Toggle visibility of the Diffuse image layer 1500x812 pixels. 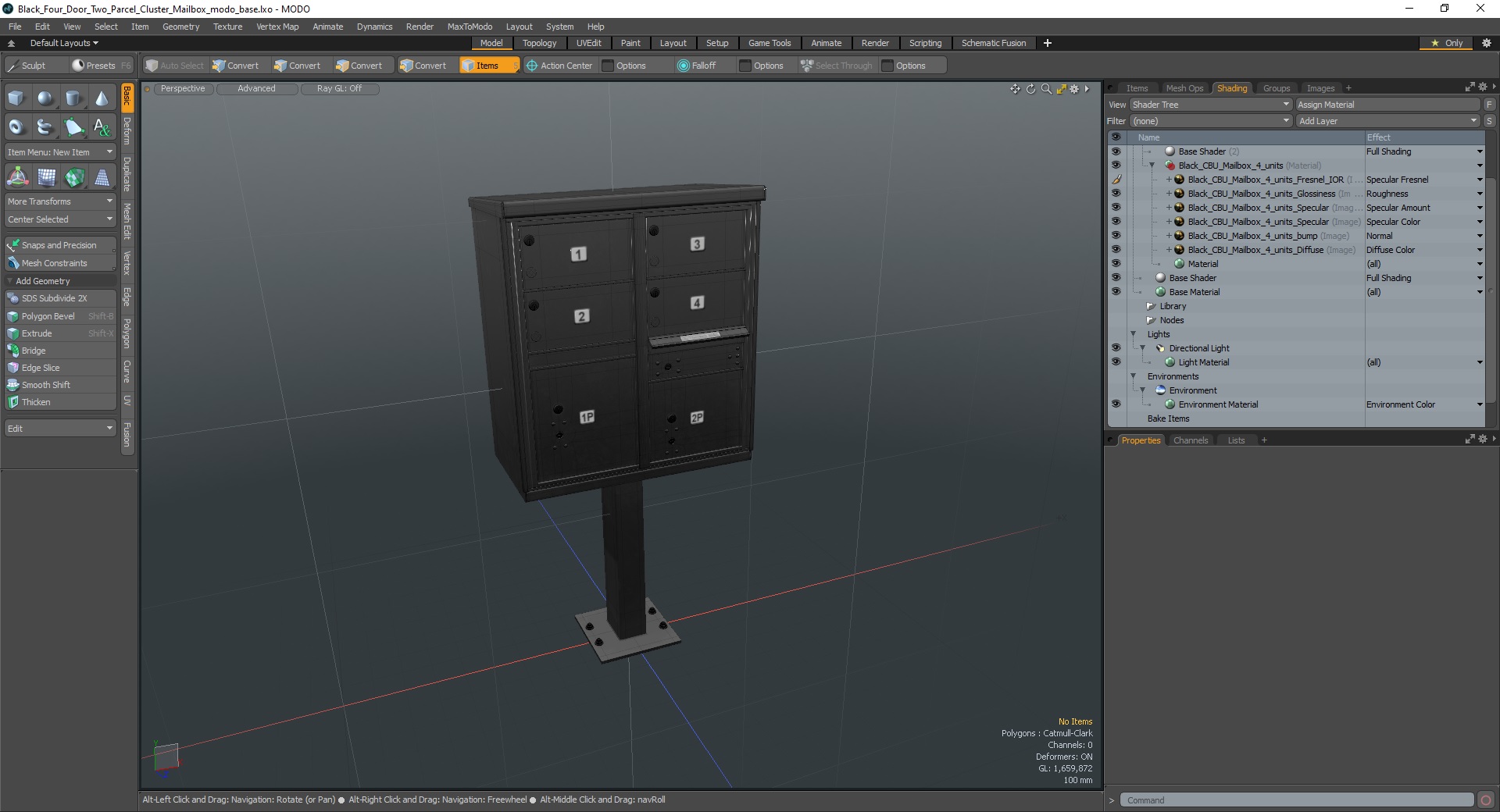point(1116,250)
